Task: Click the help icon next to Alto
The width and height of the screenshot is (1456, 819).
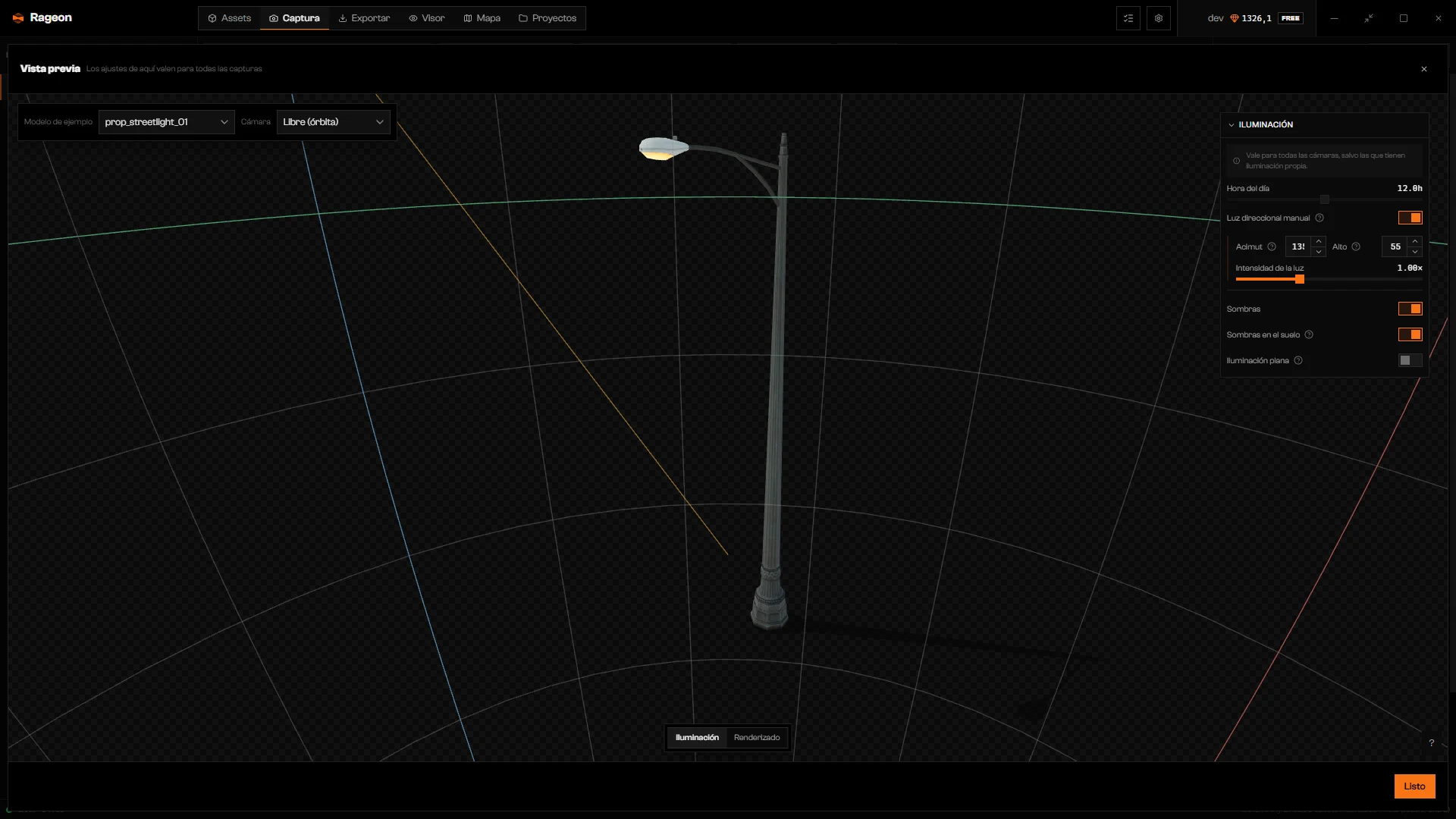Action: click(1356, 247)
